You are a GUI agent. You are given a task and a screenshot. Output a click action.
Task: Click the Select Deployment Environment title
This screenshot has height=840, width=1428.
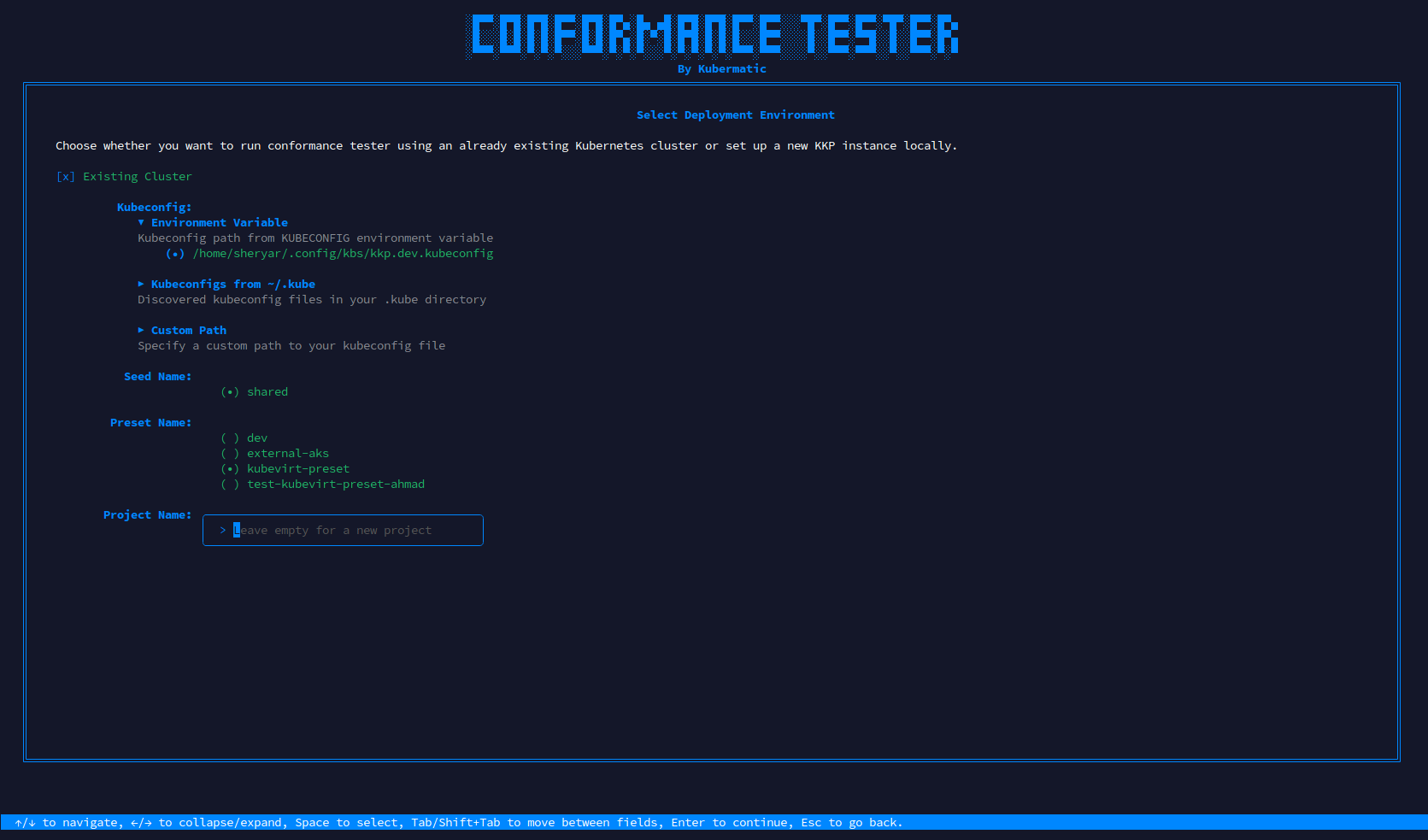tap(735, 115)
